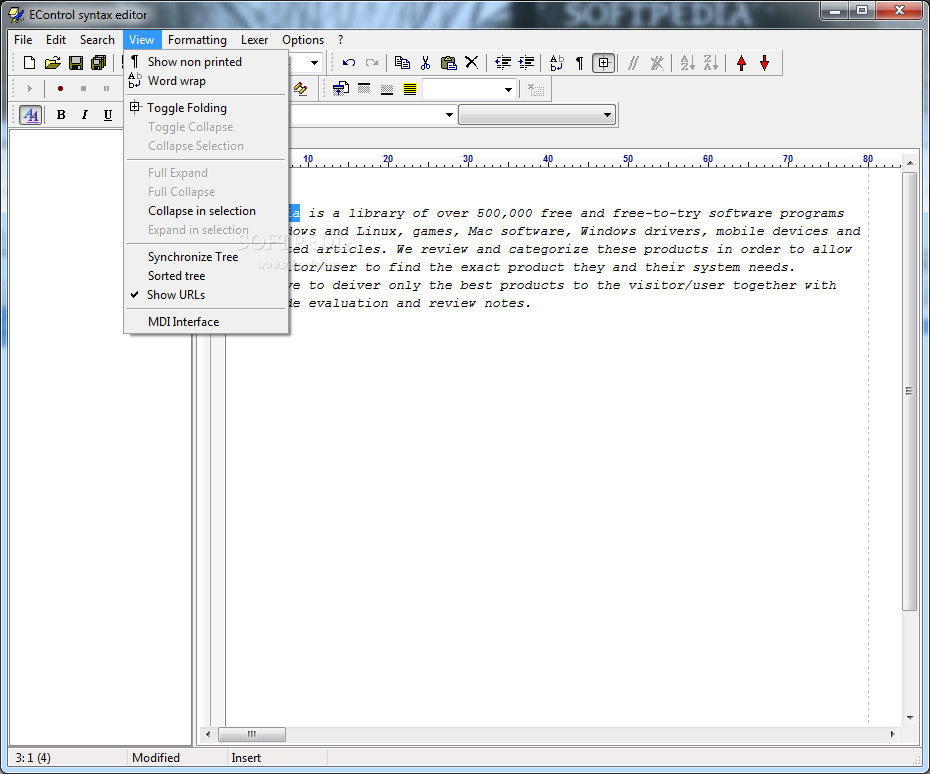Choose Synchronize Tree option
The image size is (930, 774).
(x=206, y=257)
